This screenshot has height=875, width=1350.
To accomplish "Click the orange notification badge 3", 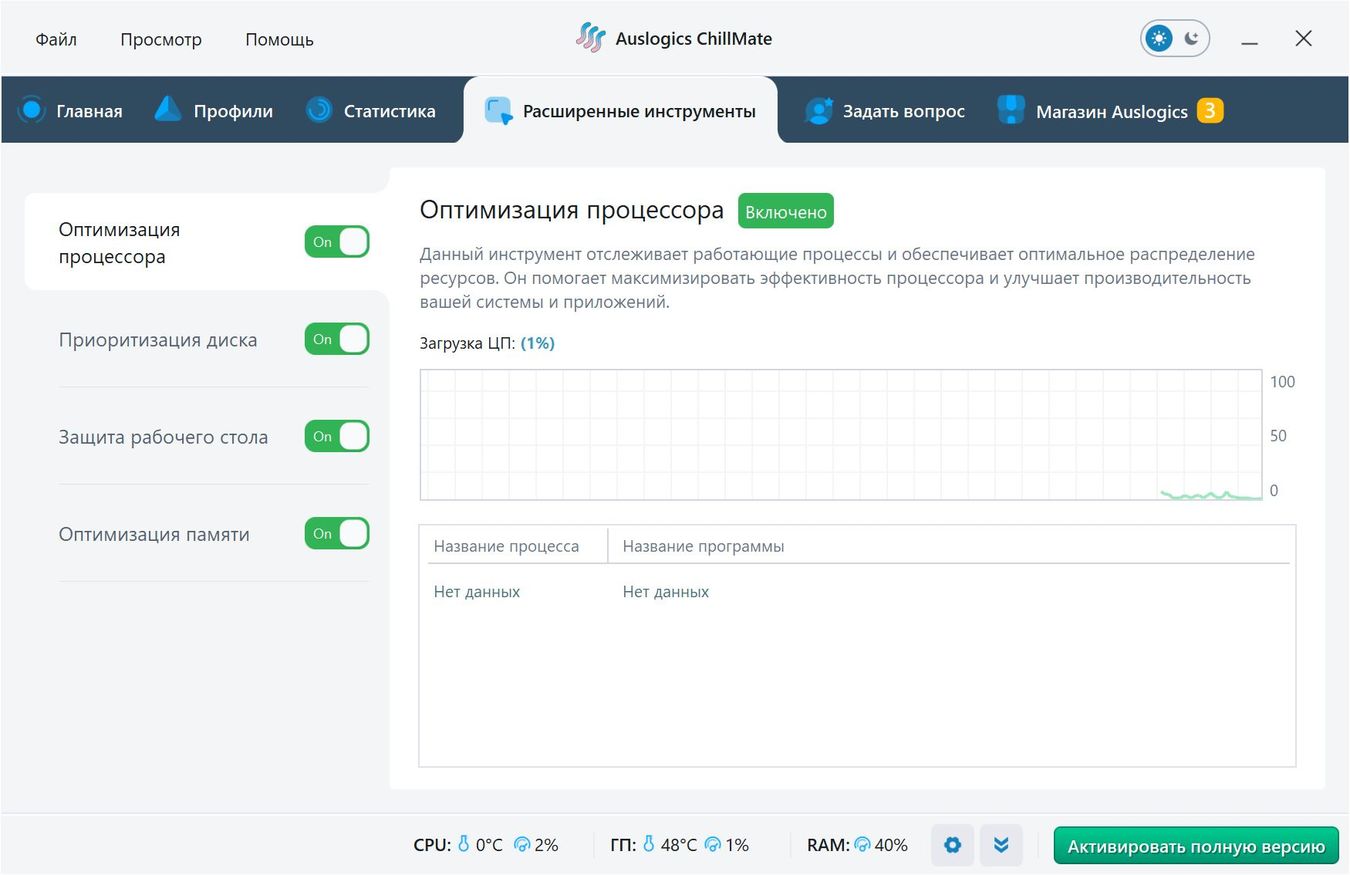I will [1210, 110].
